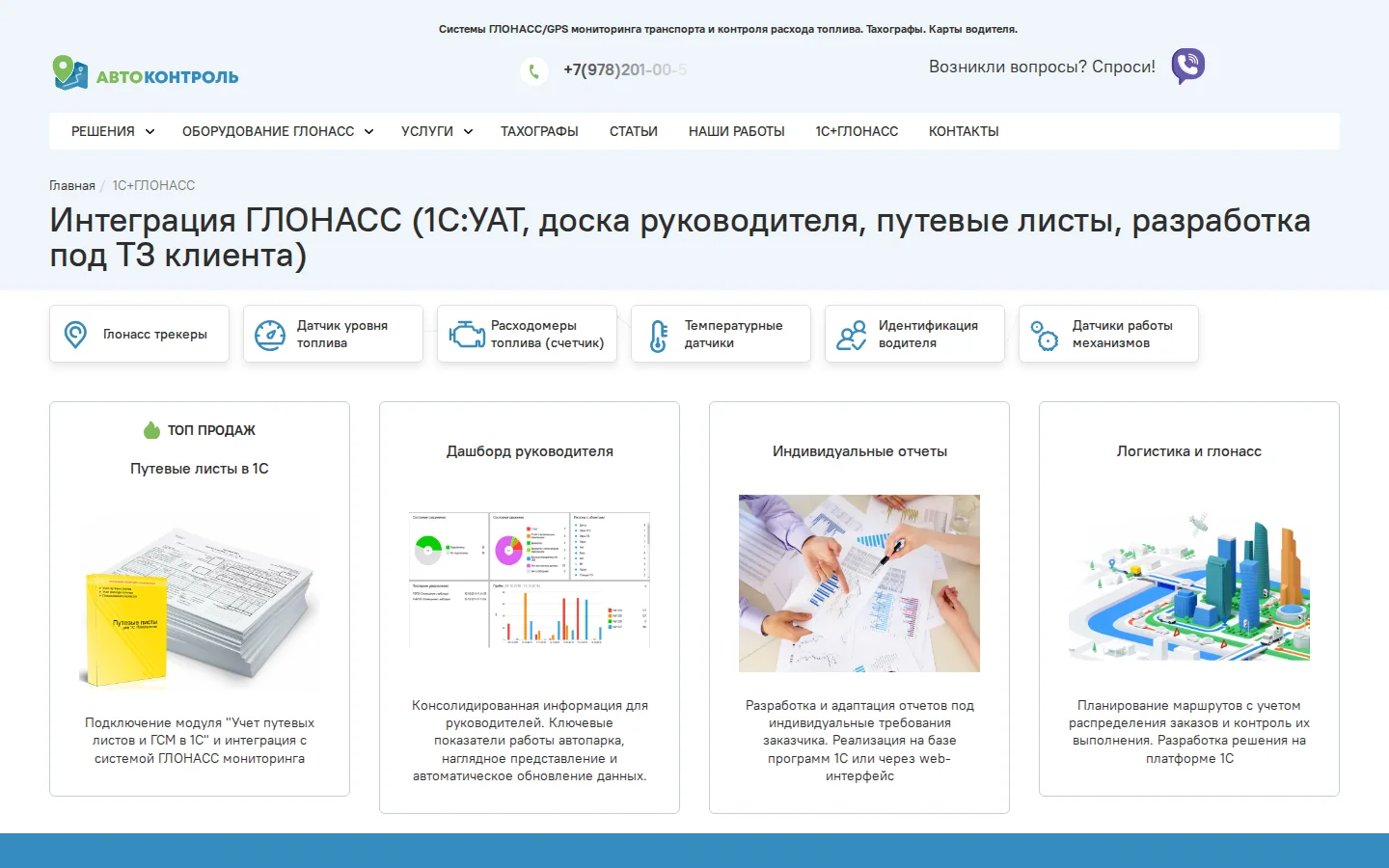Screen dimensions: 1389x868
Task: Click the green phone icon
Action: (x=534, y=70)
